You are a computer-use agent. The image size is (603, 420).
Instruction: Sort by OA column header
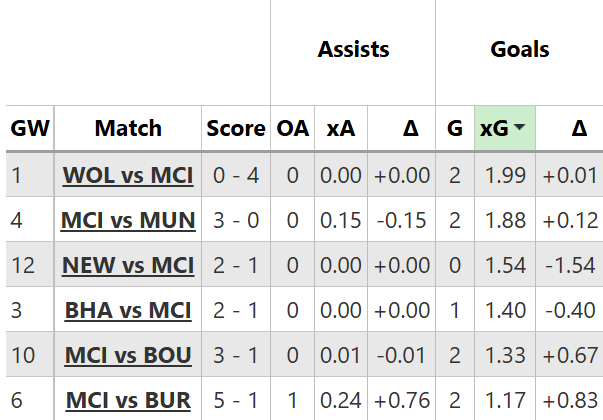pyautogui.click(x=293, y=128)
